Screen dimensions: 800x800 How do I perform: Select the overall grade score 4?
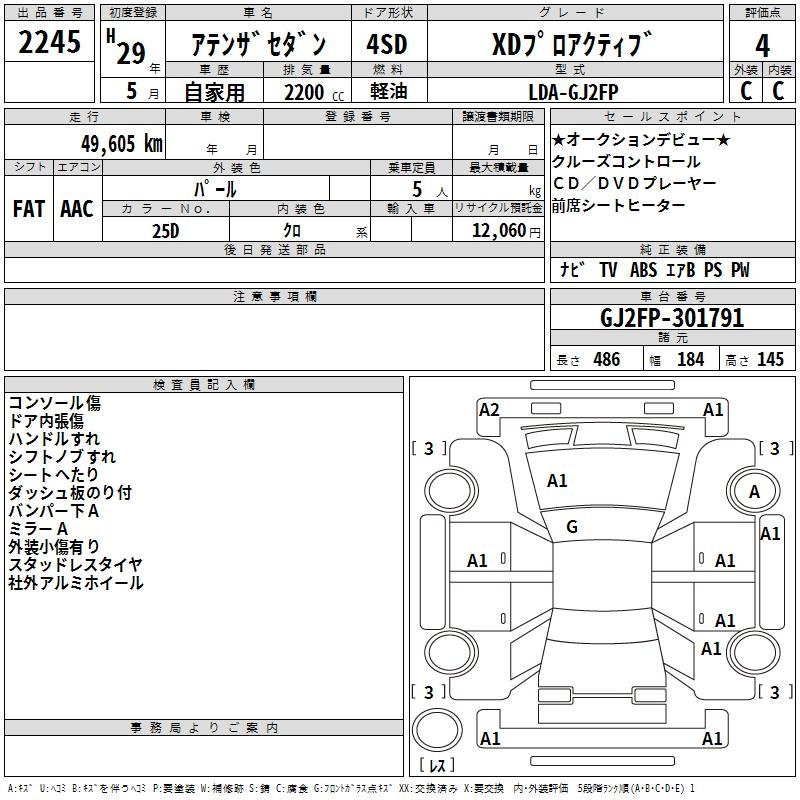[x=762, y=45]
